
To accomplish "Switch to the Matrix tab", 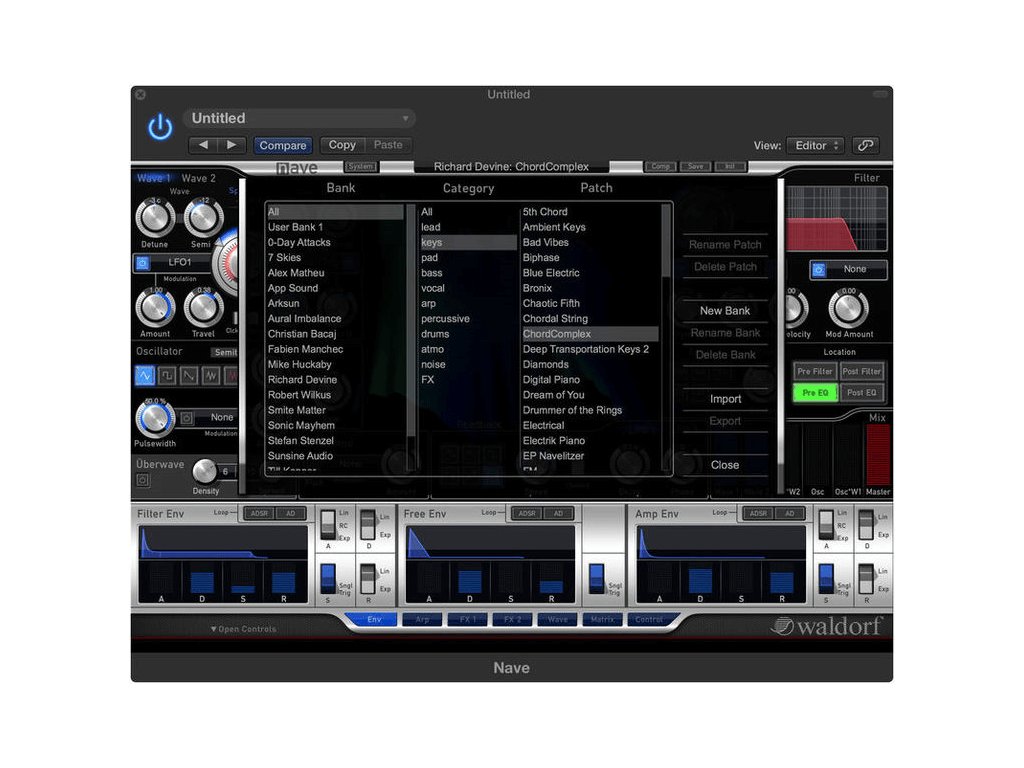I will tap(602, 619).
